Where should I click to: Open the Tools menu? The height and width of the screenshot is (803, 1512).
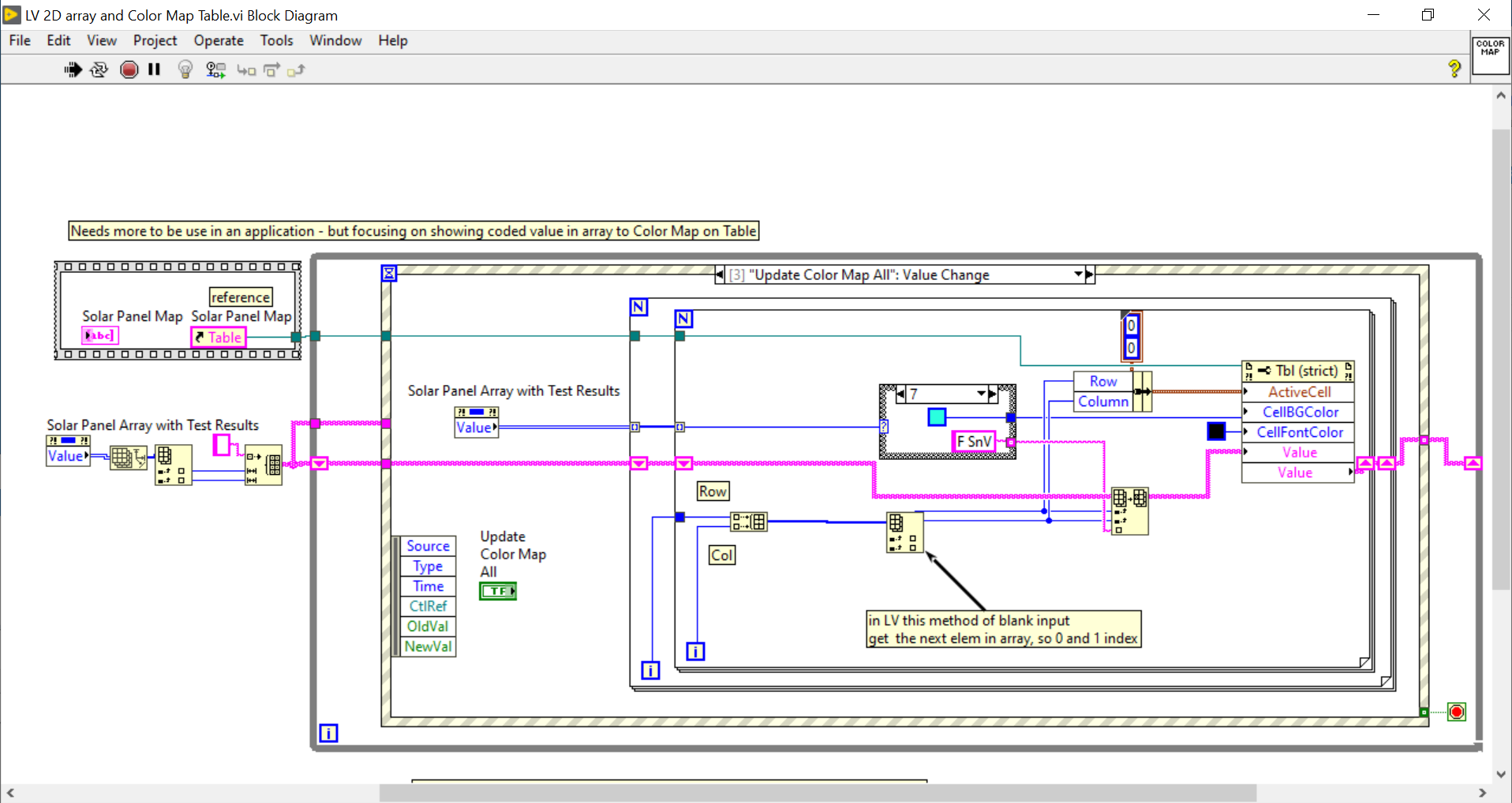[276, 40]
